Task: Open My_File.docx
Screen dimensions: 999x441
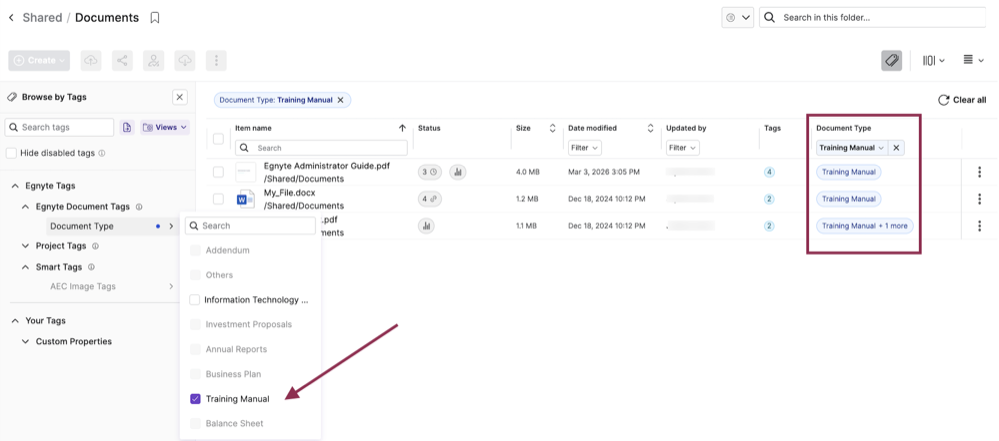Action: click(290, 192)
